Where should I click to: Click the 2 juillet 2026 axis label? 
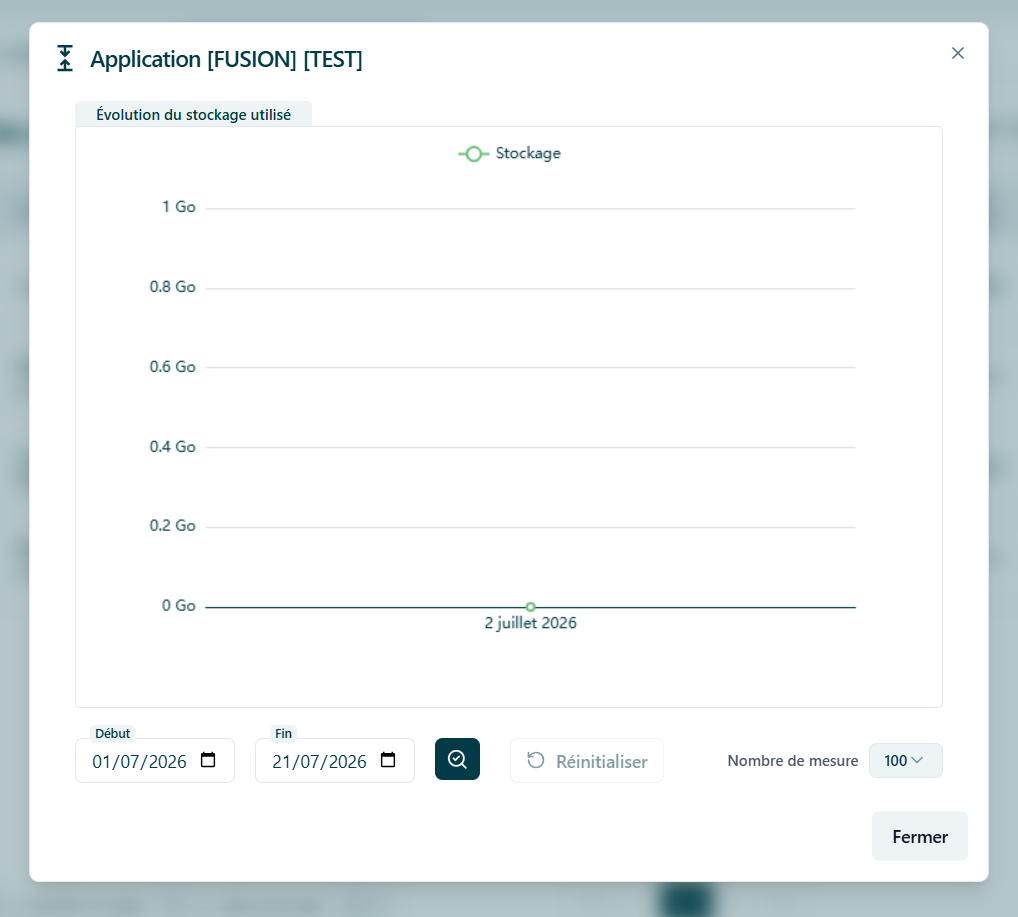530,623
